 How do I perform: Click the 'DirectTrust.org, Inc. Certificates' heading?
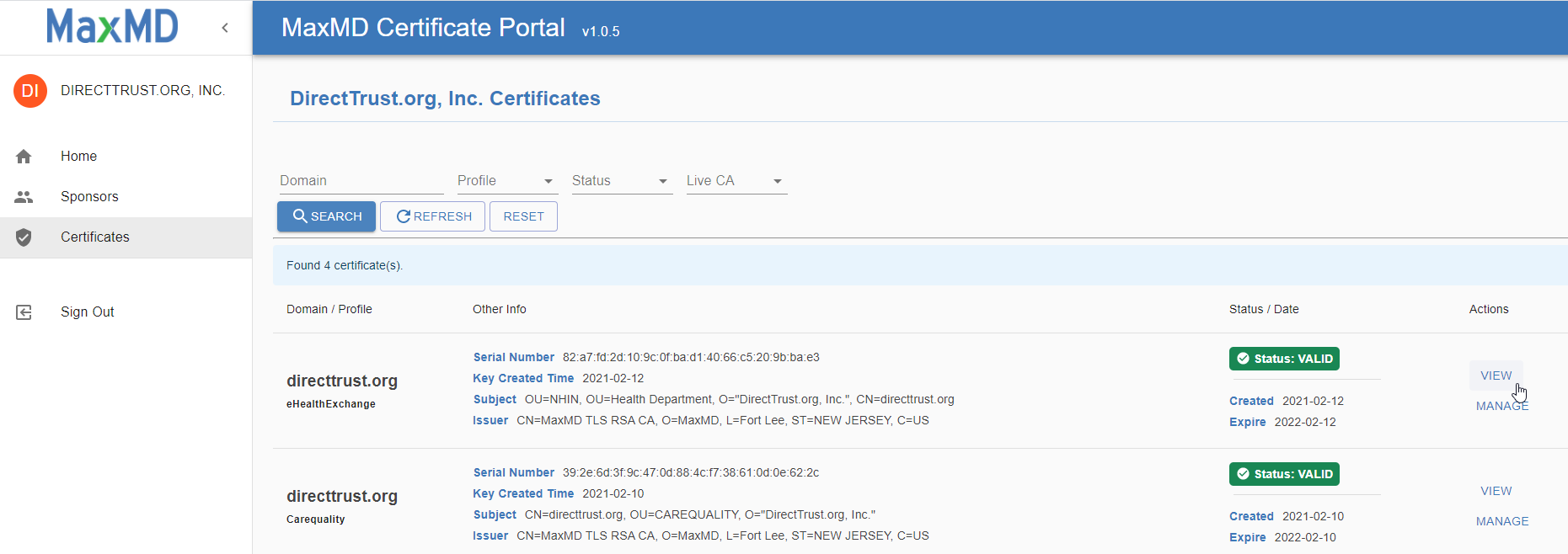(x=445, y=99)
